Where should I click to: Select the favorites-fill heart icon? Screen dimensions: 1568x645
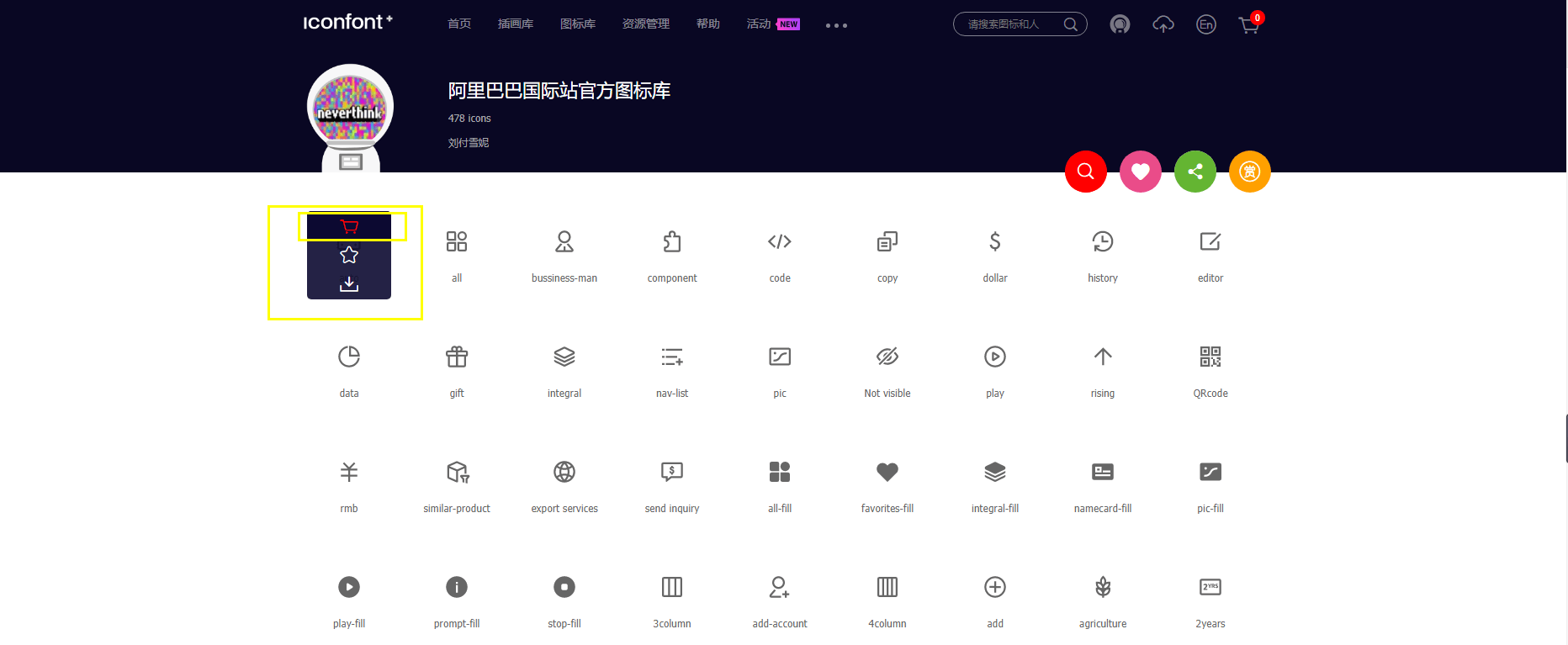pos(887,472)
